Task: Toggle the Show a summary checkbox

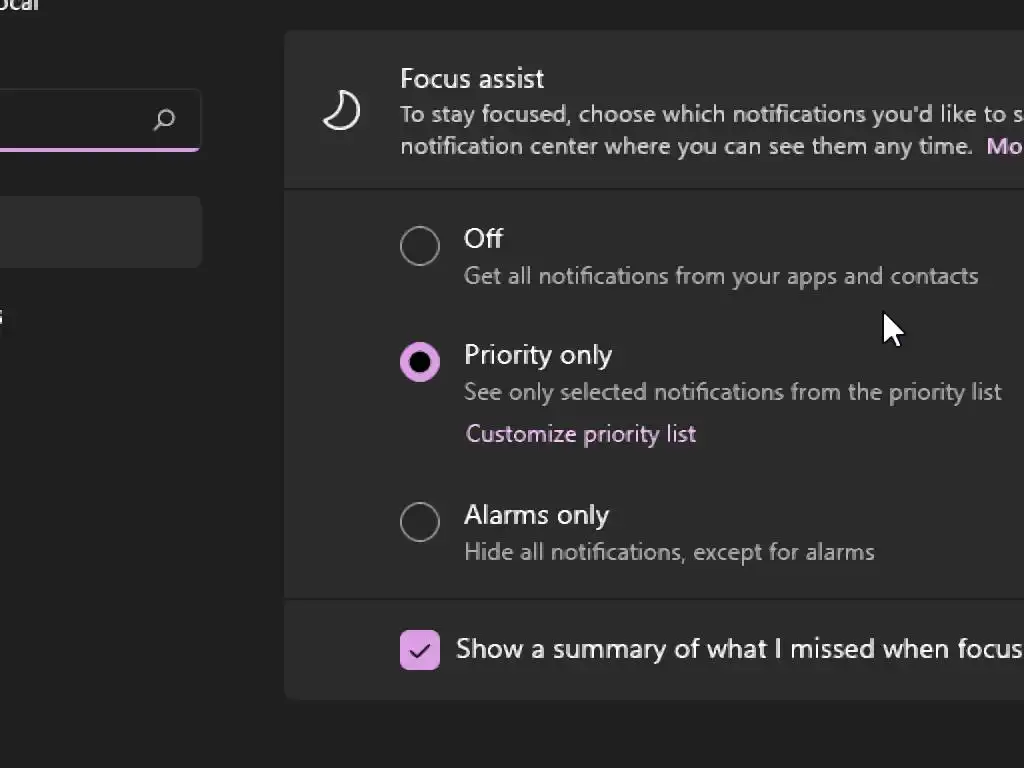Action: click(420, 650)
